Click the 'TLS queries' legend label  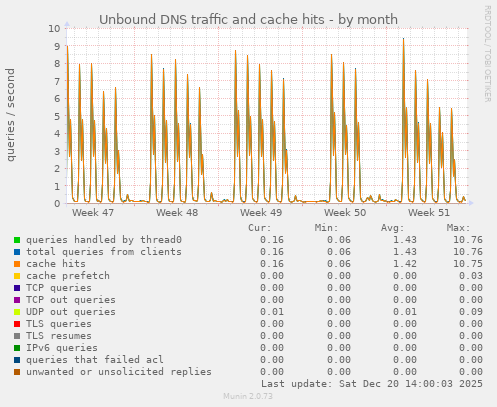coord(59,324)
